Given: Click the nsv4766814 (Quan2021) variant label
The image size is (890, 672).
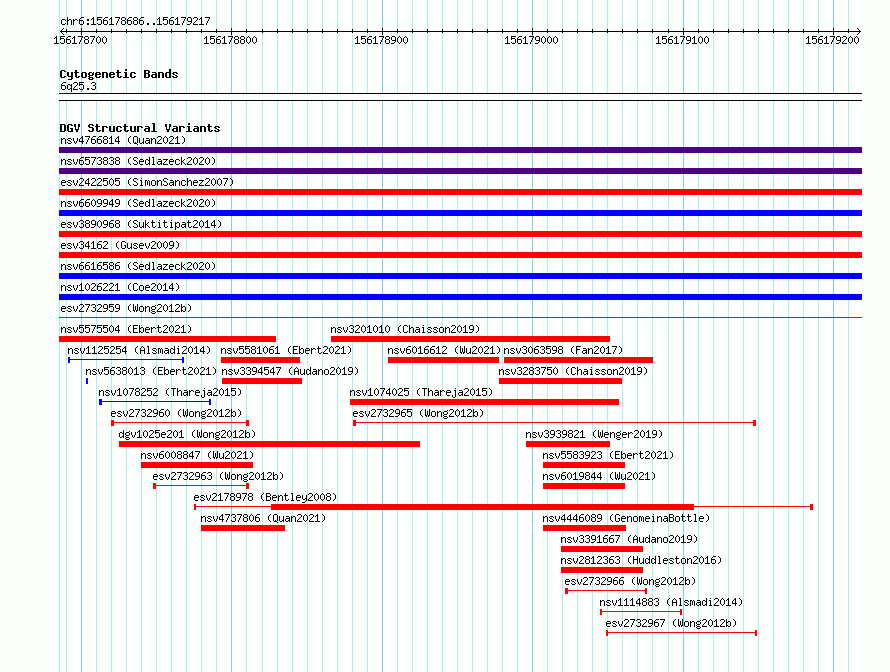Looking at the screenshot, I should pyautogui.click(x=123, y=140).
